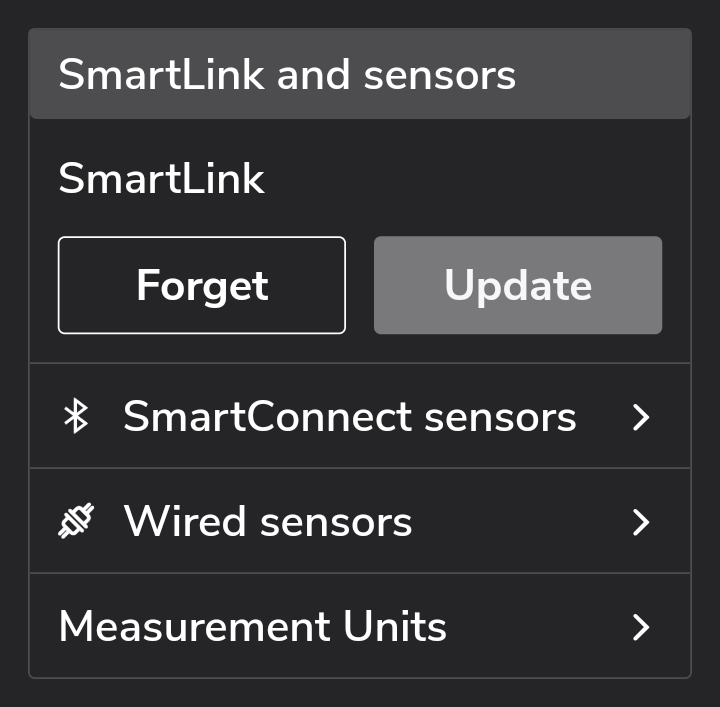The height and width of the screenshot is (707, 720).
Task: Choose the Measurement Units menu item
Action: pyautogui.click(x=253, y=627)
